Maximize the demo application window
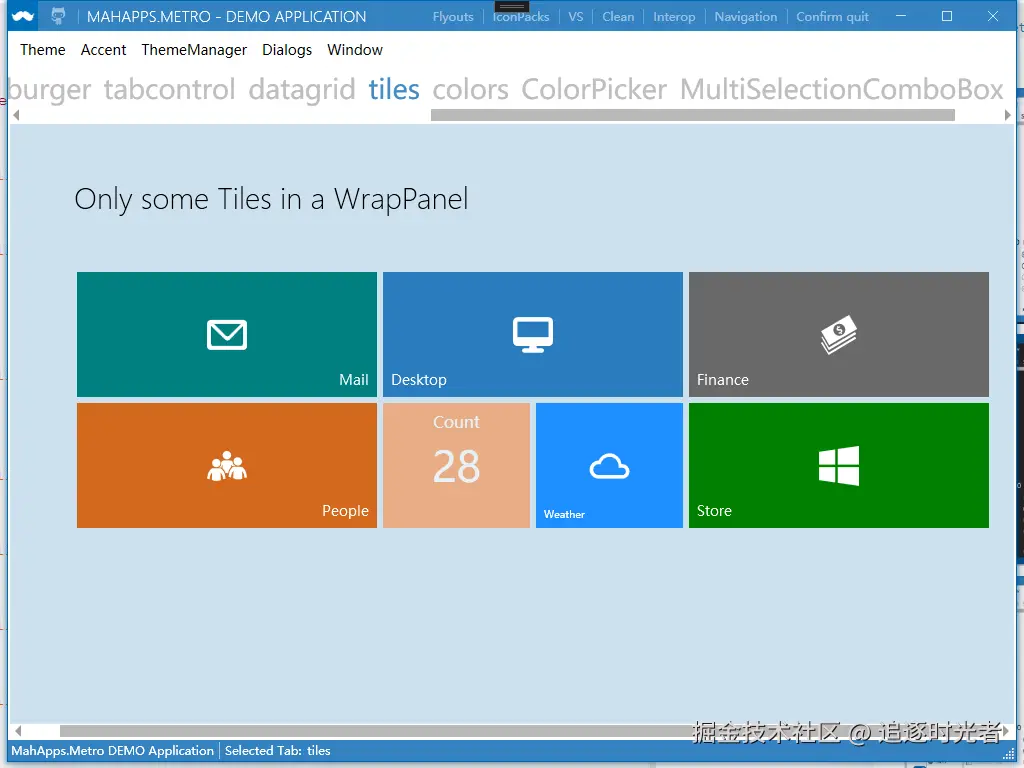Image resolution: width=1024 pixels, height=768 pixels. pyautogui.click(x=947, y=16)
